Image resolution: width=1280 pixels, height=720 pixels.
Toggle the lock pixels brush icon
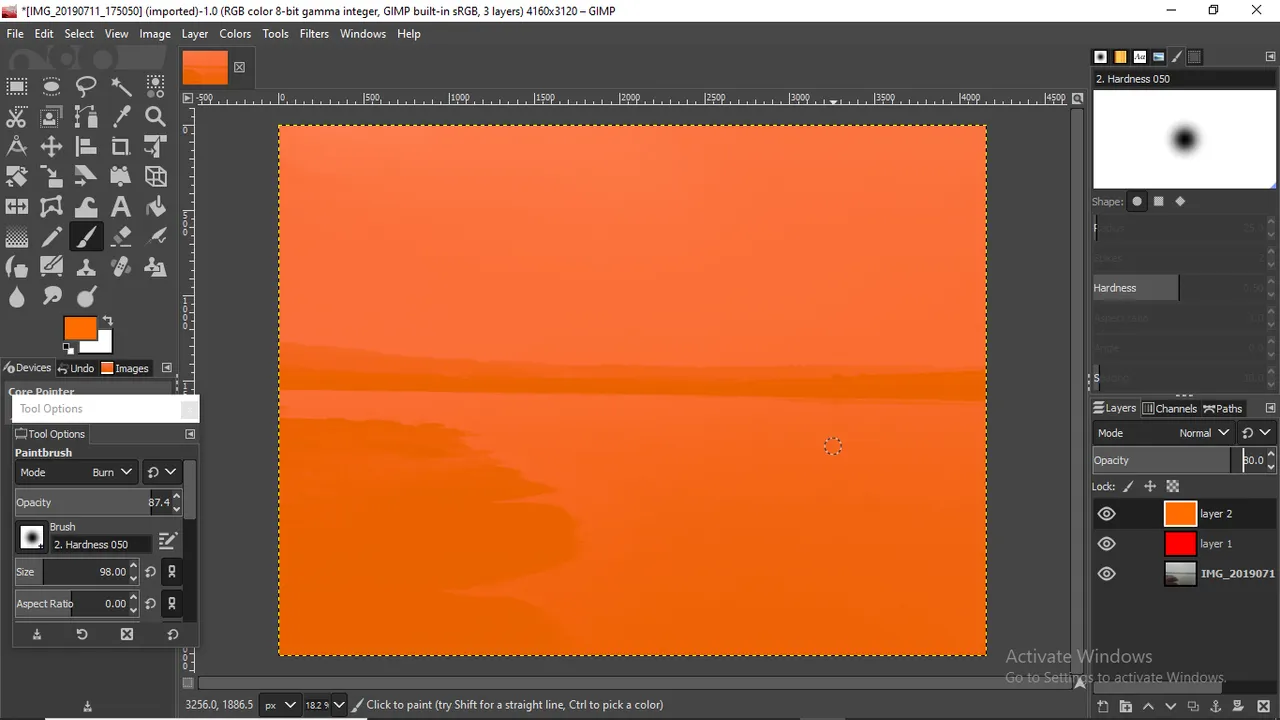tap(1128, 487)
